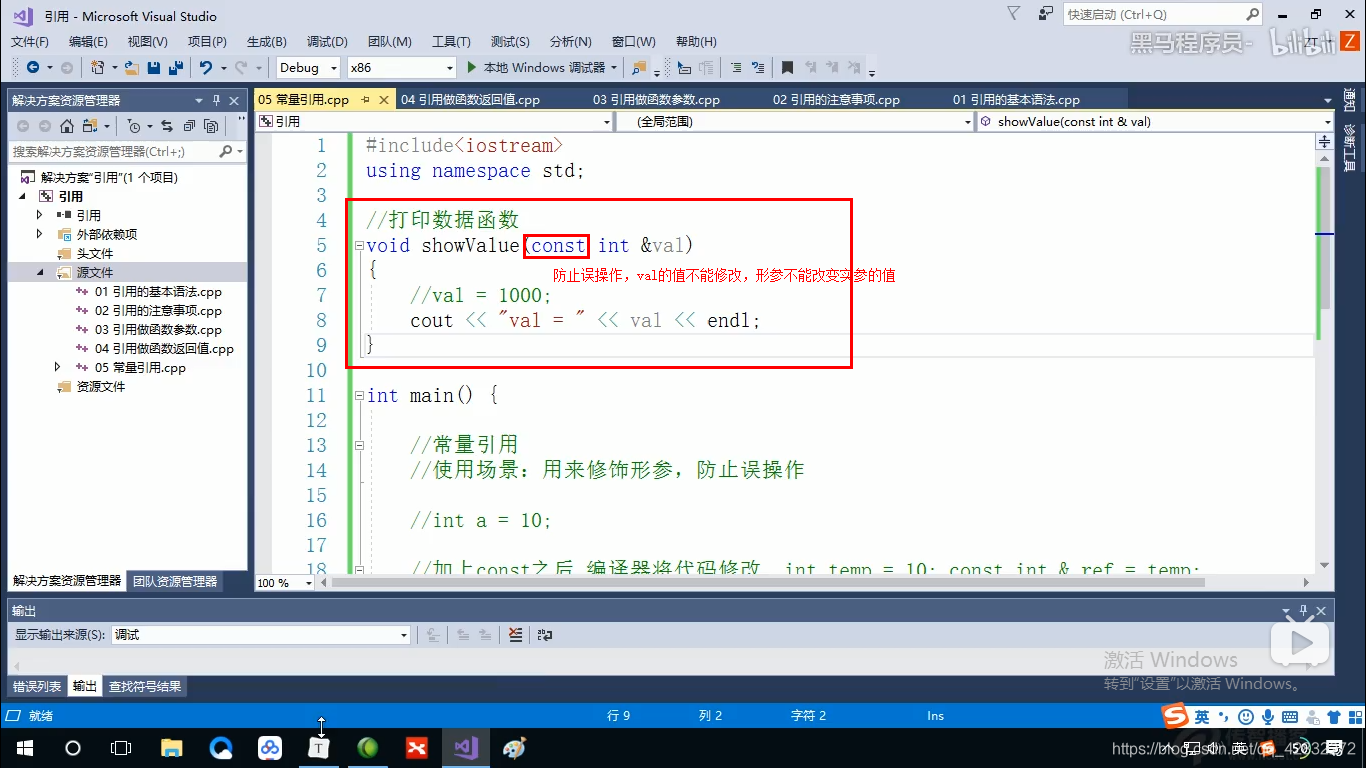The width and height of the screenshot is (1366, 768).
Task: Collapse the main function code block
Action: point(359,396)
